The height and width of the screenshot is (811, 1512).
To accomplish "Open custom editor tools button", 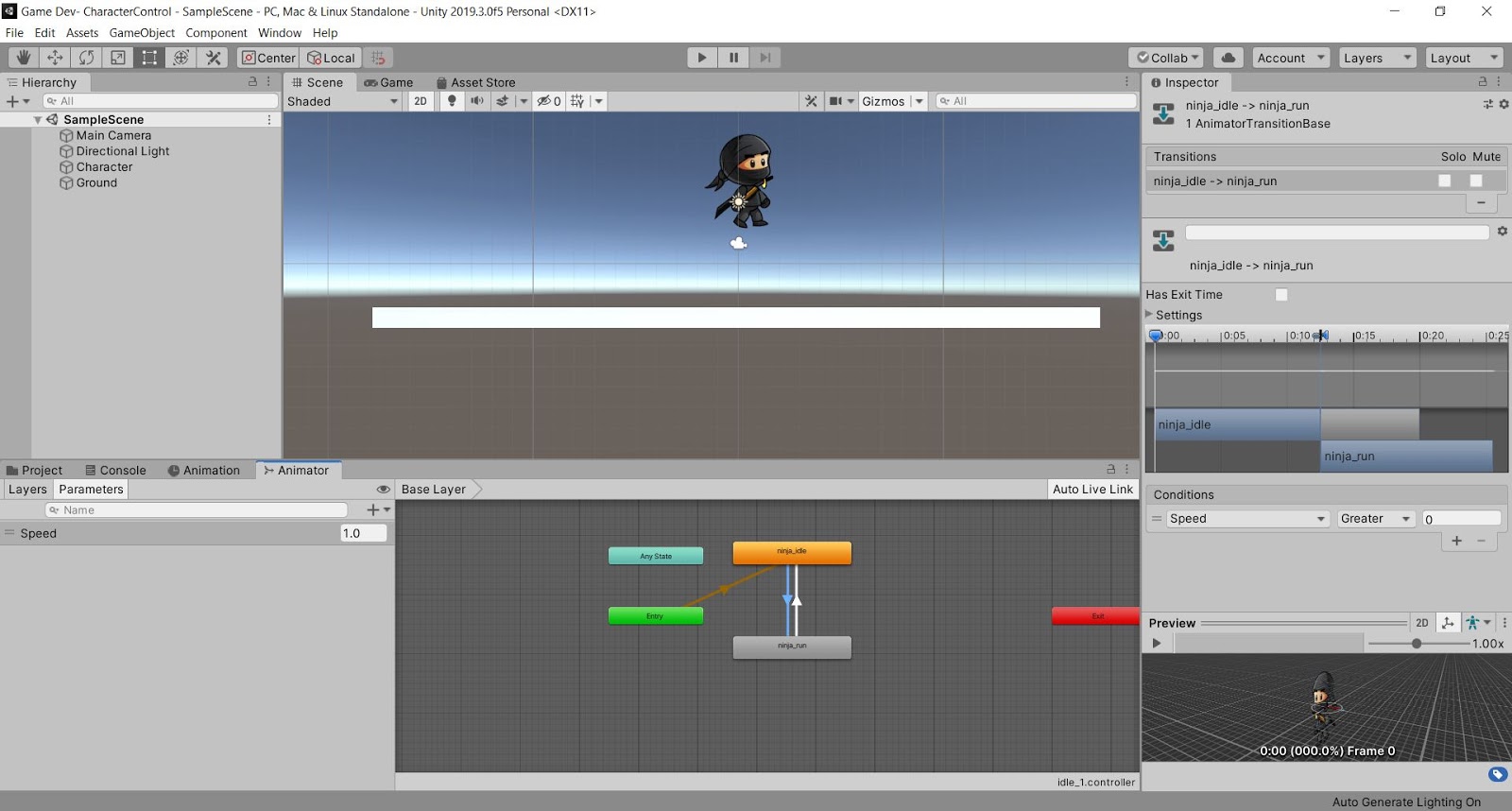I will coord(214,58).
